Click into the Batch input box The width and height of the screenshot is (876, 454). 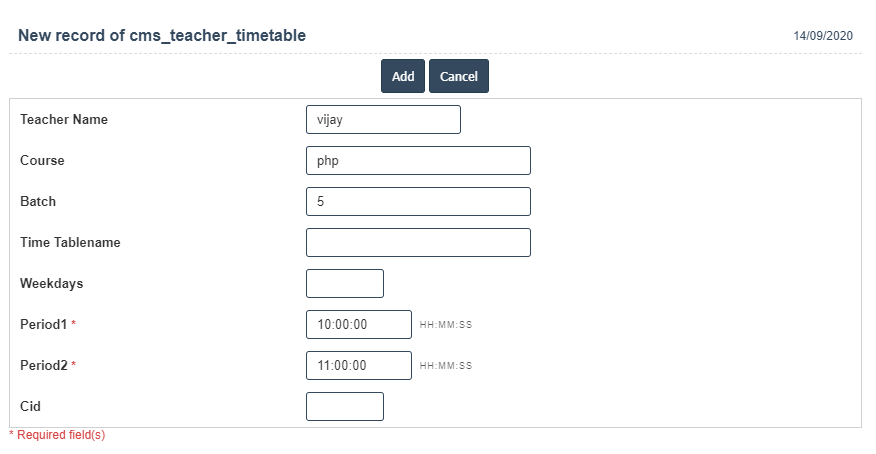[x=418, y=202]
